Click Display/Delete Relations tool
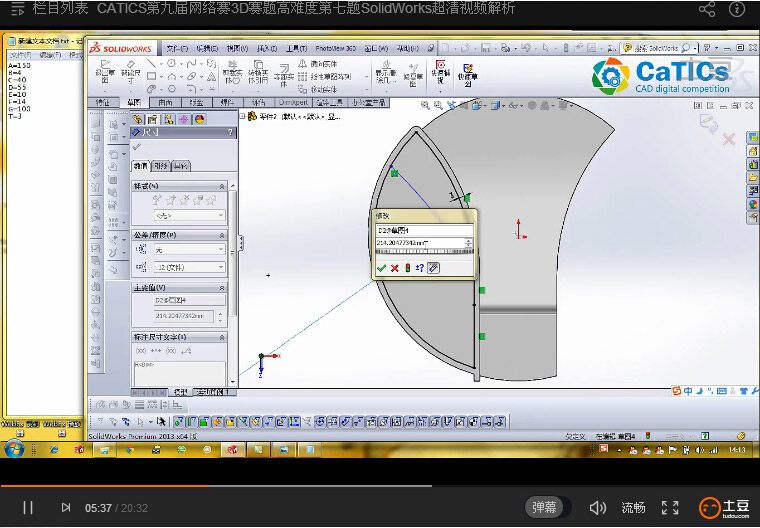 (x=386, y=73)
